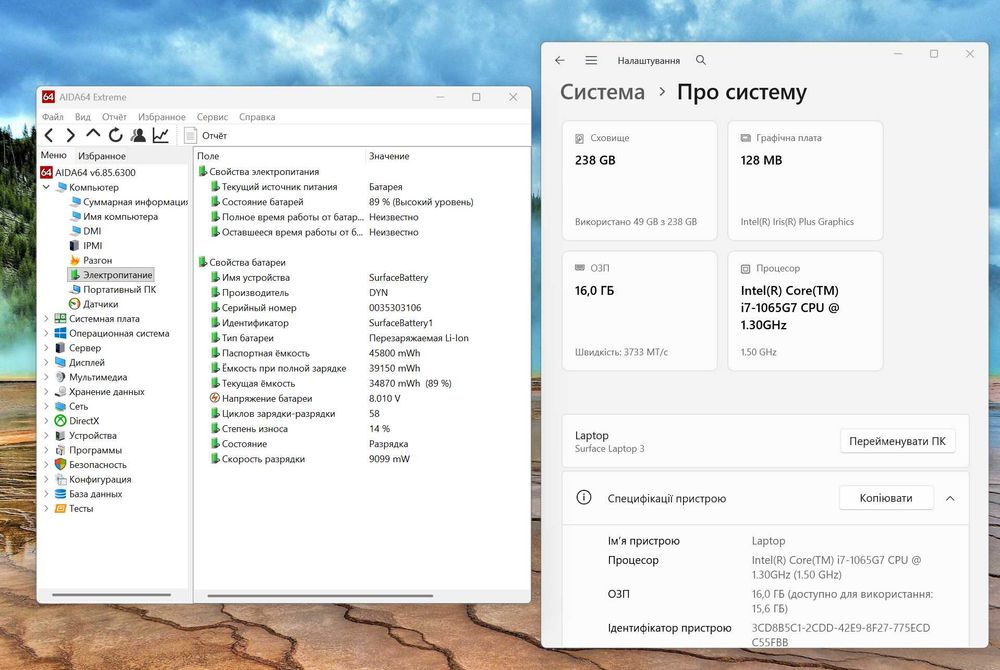Expand the Сервер node
This screenshot has width=1000, height=670.
[46, 348]
